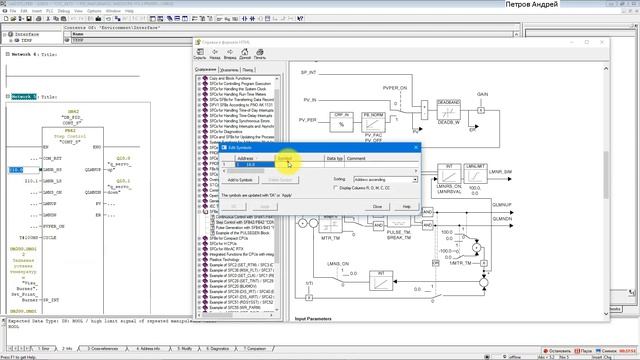This screenshot has width=640, height=360.
Task: Open the Window menu
Action: click(x=113, y=11)
